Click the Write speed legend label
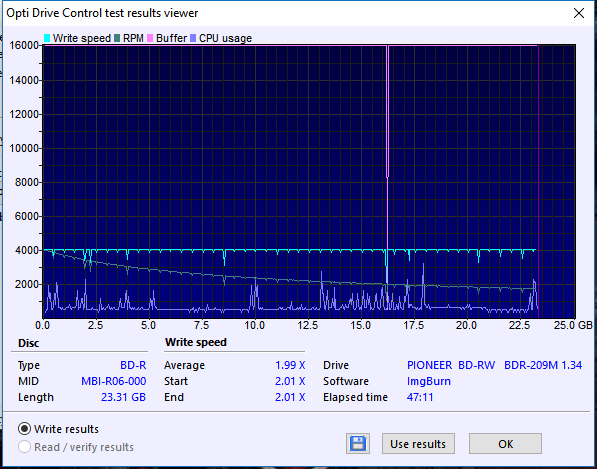 [x=81, y=38]
